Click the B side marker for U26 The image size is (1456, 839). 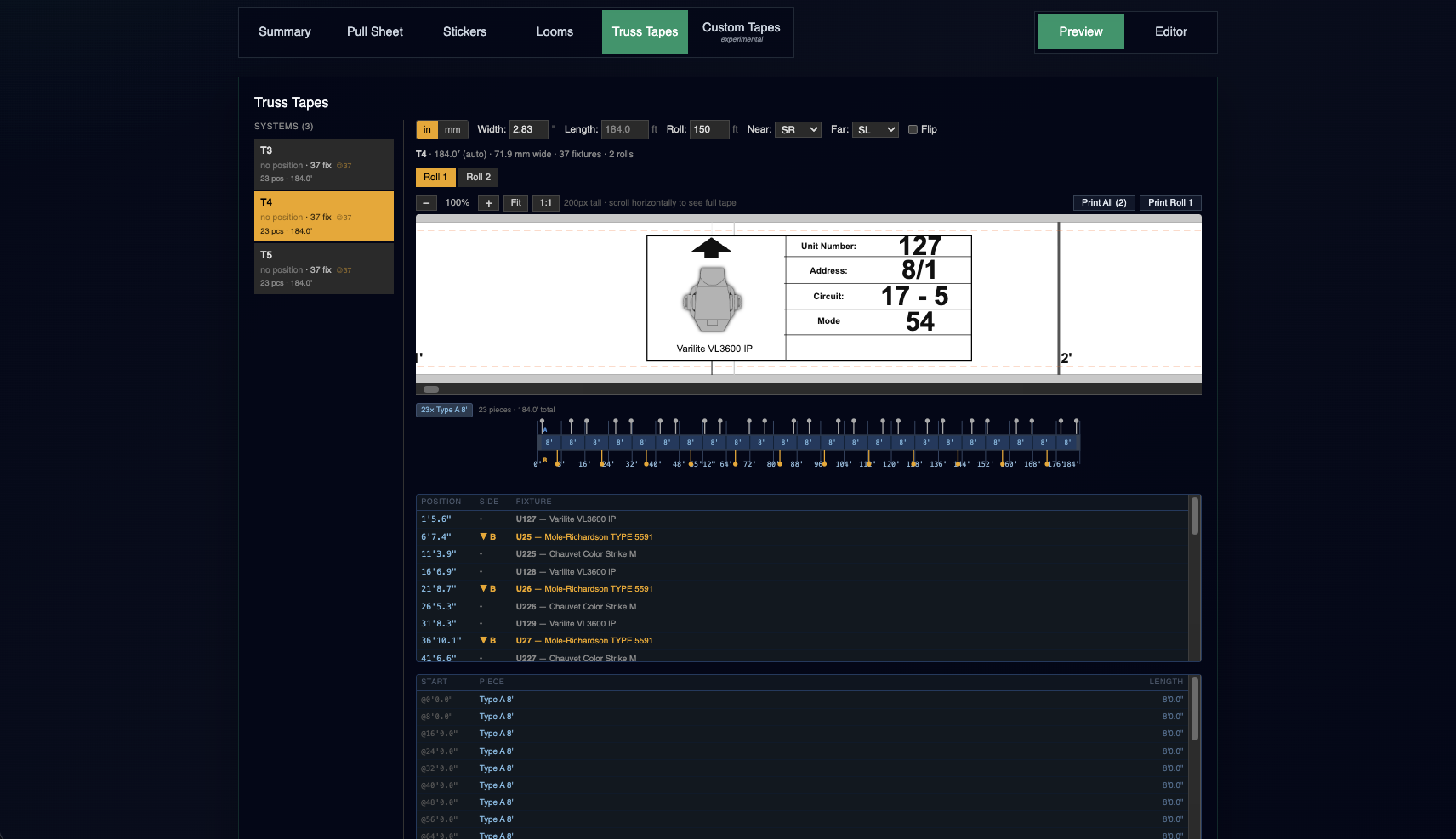click(x=487, y=588)
